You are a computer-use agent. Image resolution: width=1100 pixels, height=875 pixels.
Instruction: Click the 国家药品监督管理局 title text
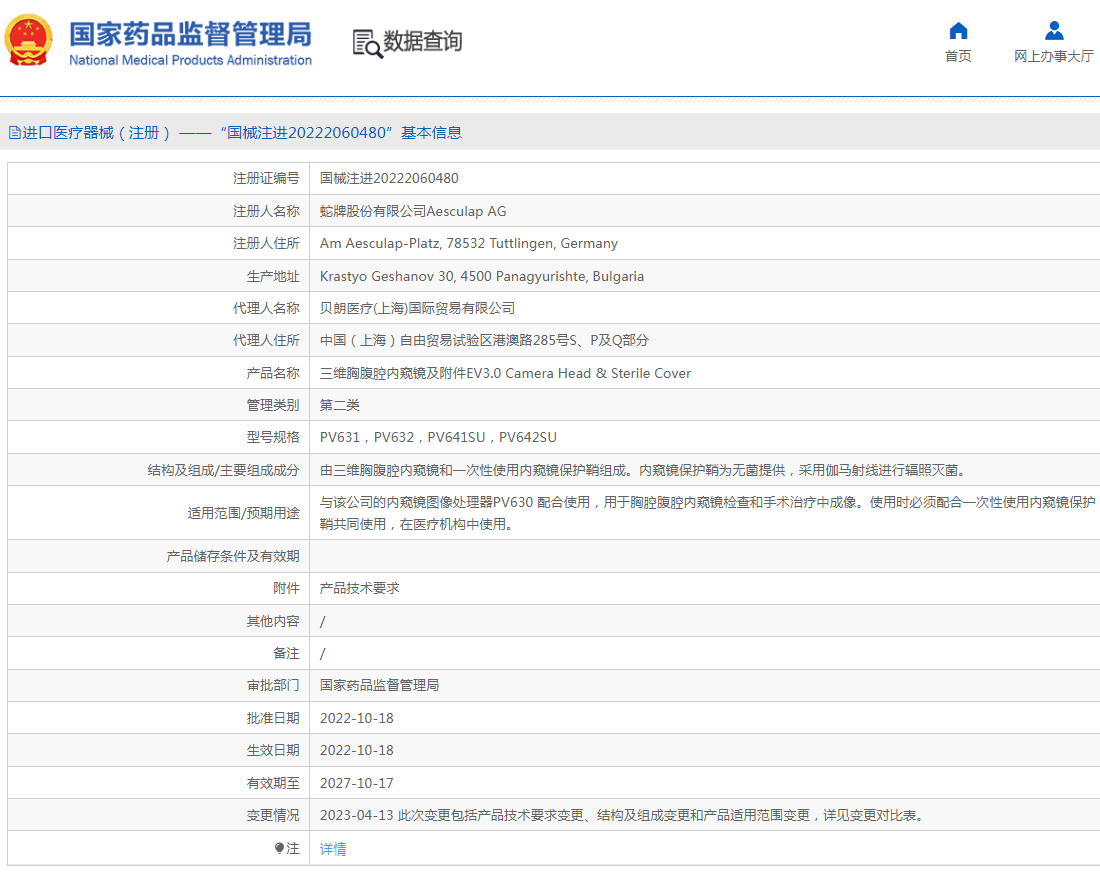click(x=190, y=34)
